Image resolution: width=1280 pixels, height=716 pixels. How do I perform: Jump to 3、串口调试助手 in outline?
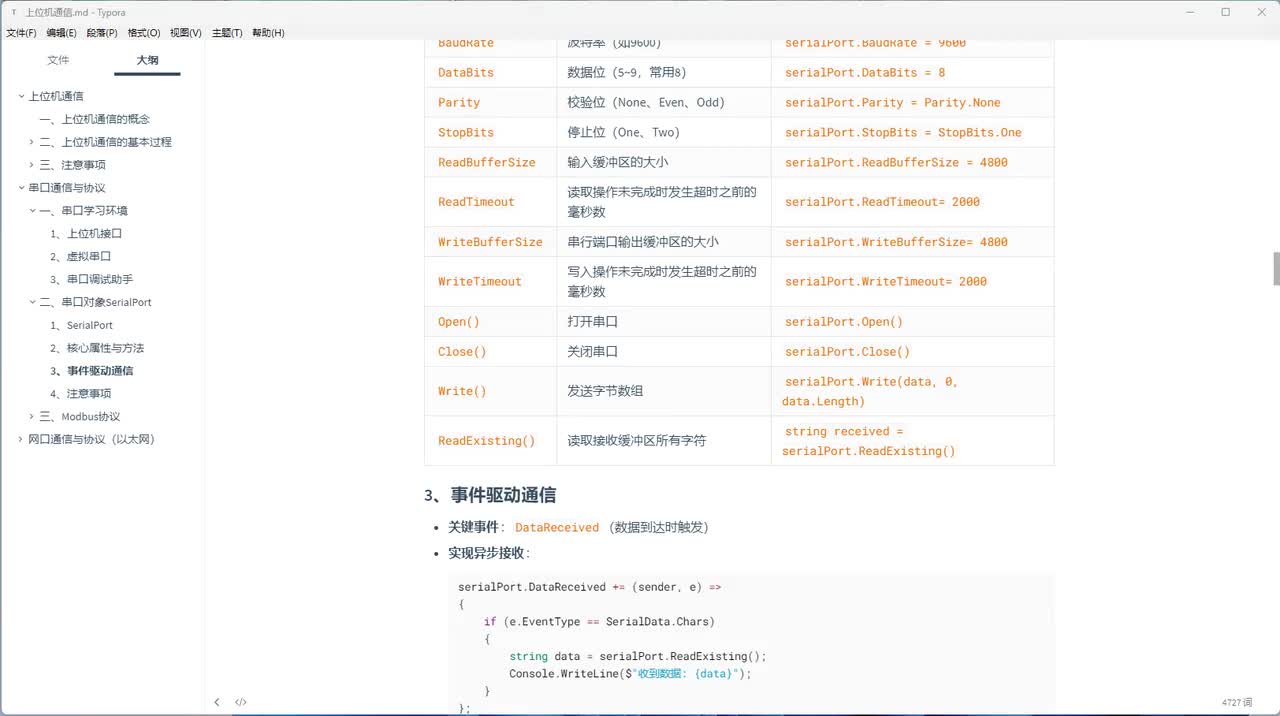pyautogui.click(x=91, y=279)
